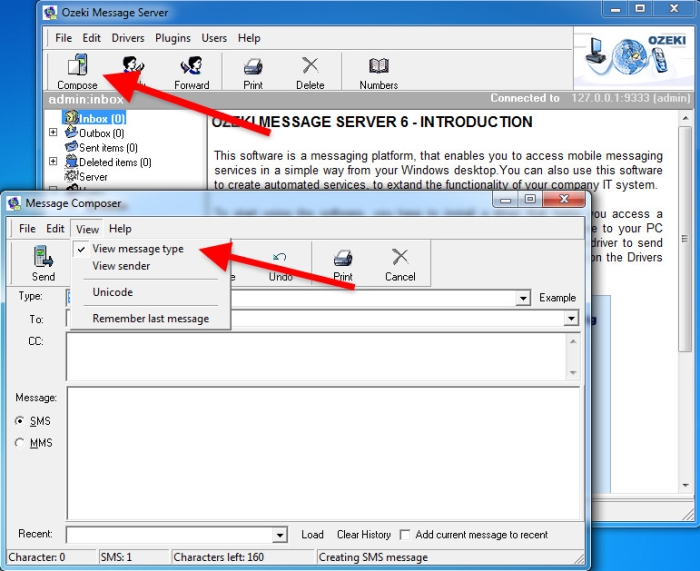Viewport: 700px width, 571px height.
Task: Click the Load button
Action: 312,535
